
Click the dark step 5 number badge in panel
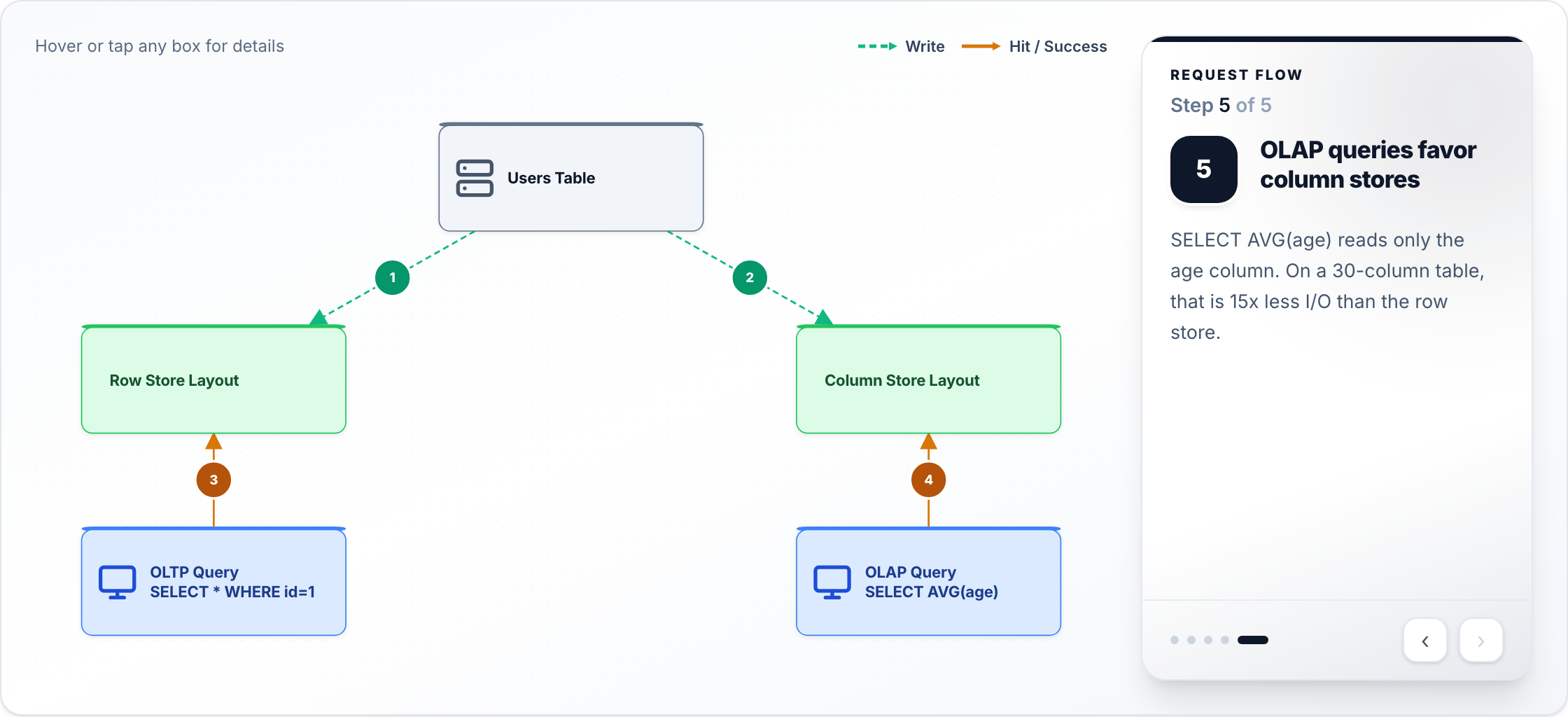[x=1204, y=169]
